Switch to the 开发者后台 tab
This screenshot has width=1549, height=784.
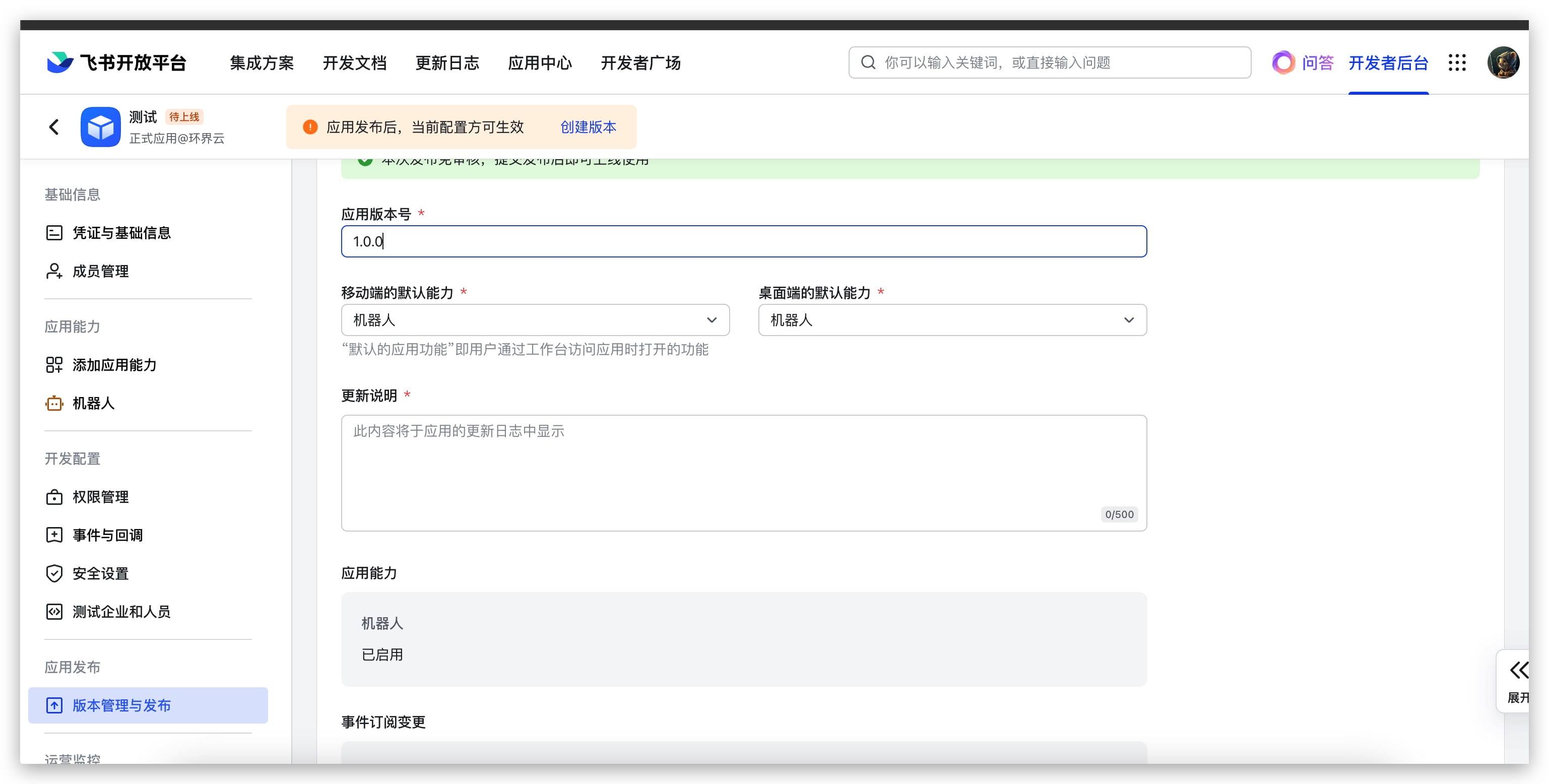1388,62
